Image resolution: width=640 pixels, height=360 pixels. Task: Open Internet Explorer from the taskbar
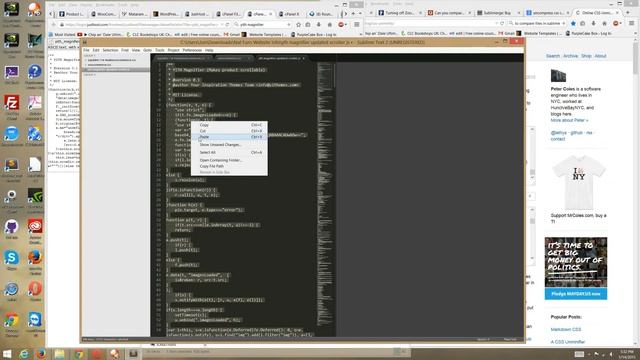point(24,354)
